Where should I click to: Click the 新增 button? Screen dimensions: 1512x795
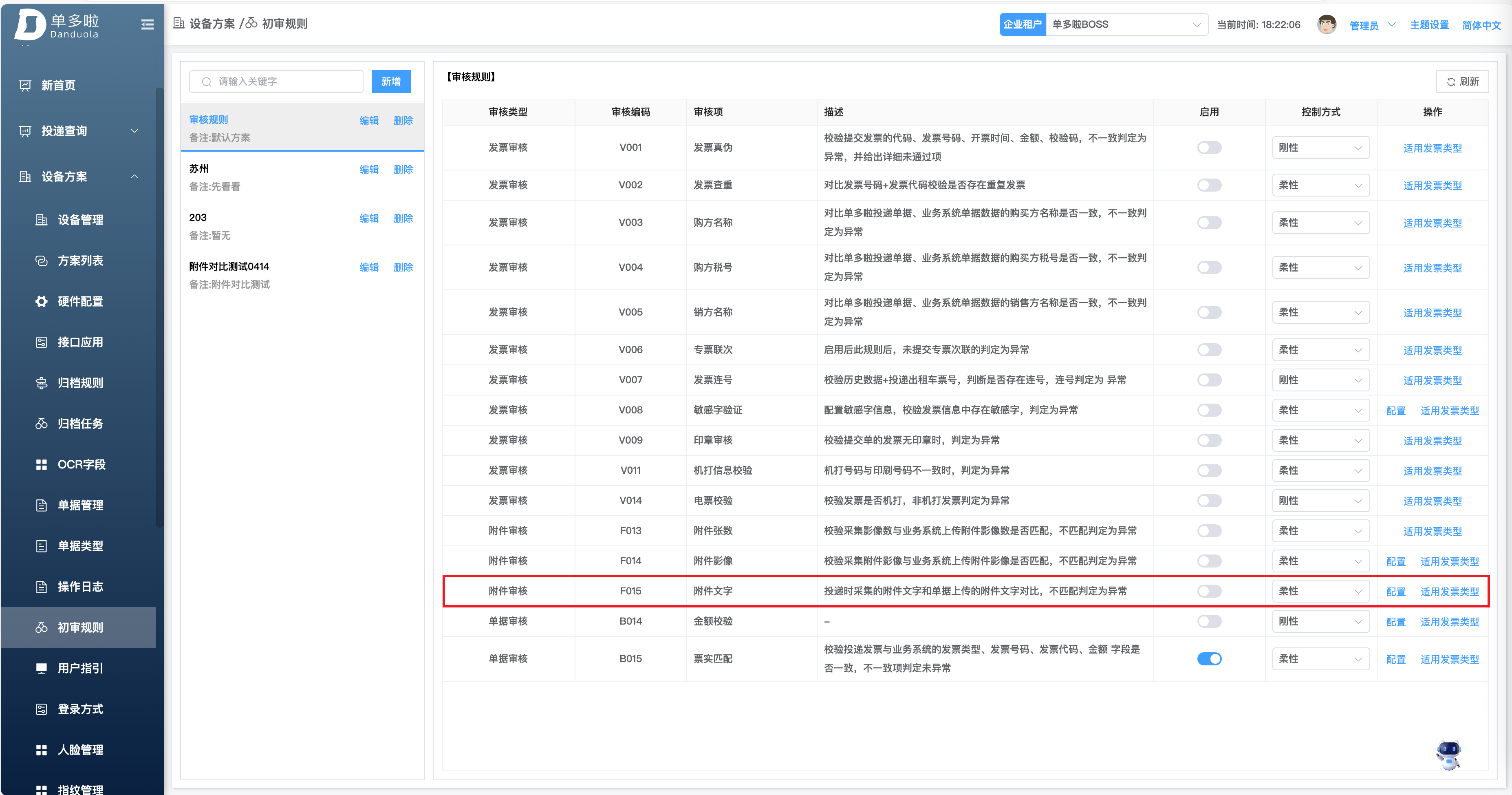(391, 82)
